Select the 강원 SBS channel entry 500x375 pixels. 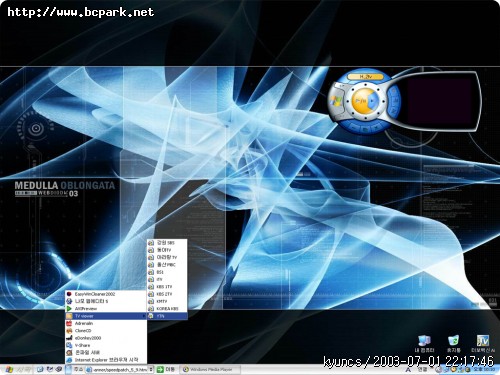167,243
